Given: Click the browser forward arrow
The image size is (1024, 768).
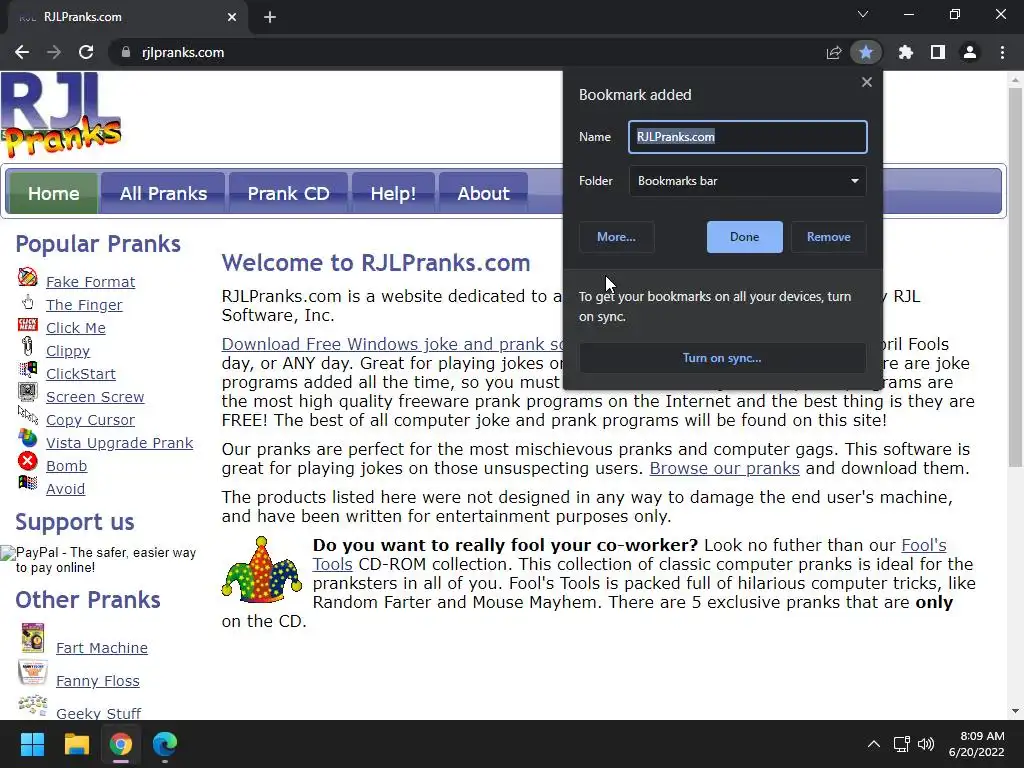Looking at the screenshot, I should (54, 52).
